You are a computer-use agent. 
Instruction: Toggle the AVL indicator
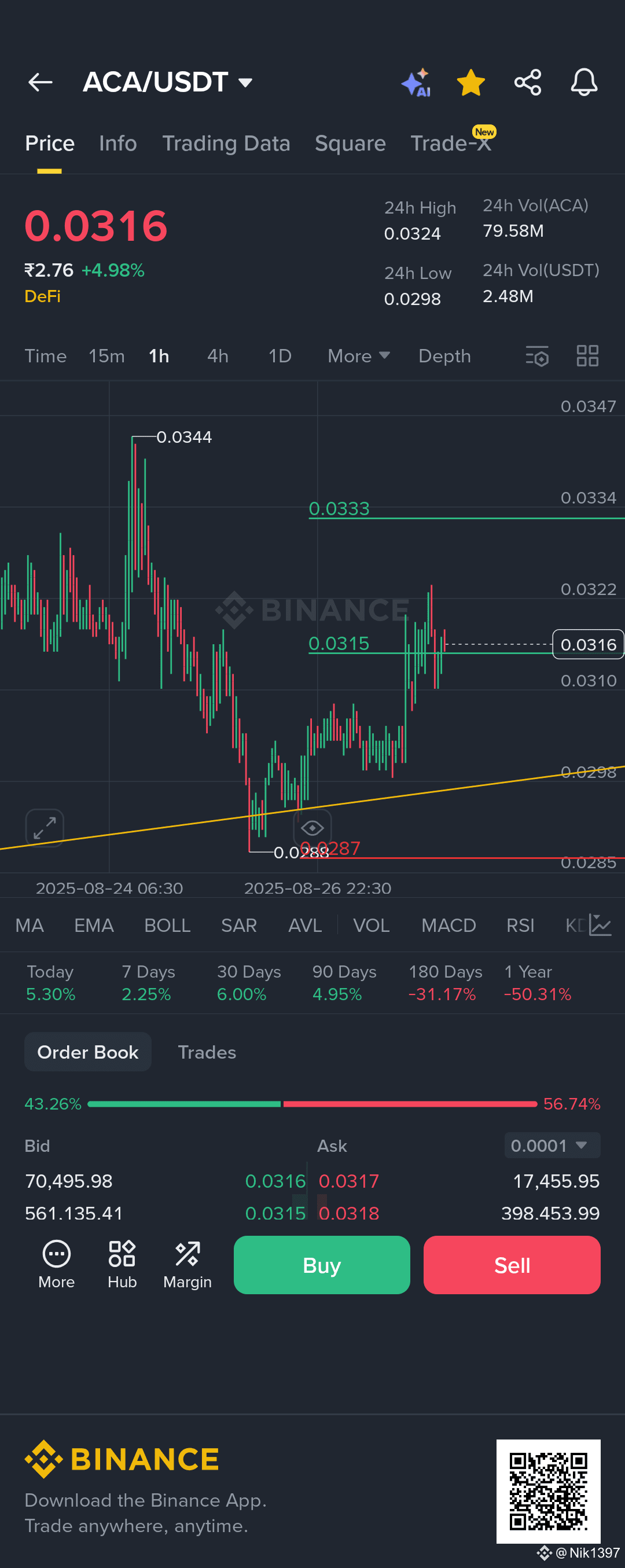[x=305, y=926]
